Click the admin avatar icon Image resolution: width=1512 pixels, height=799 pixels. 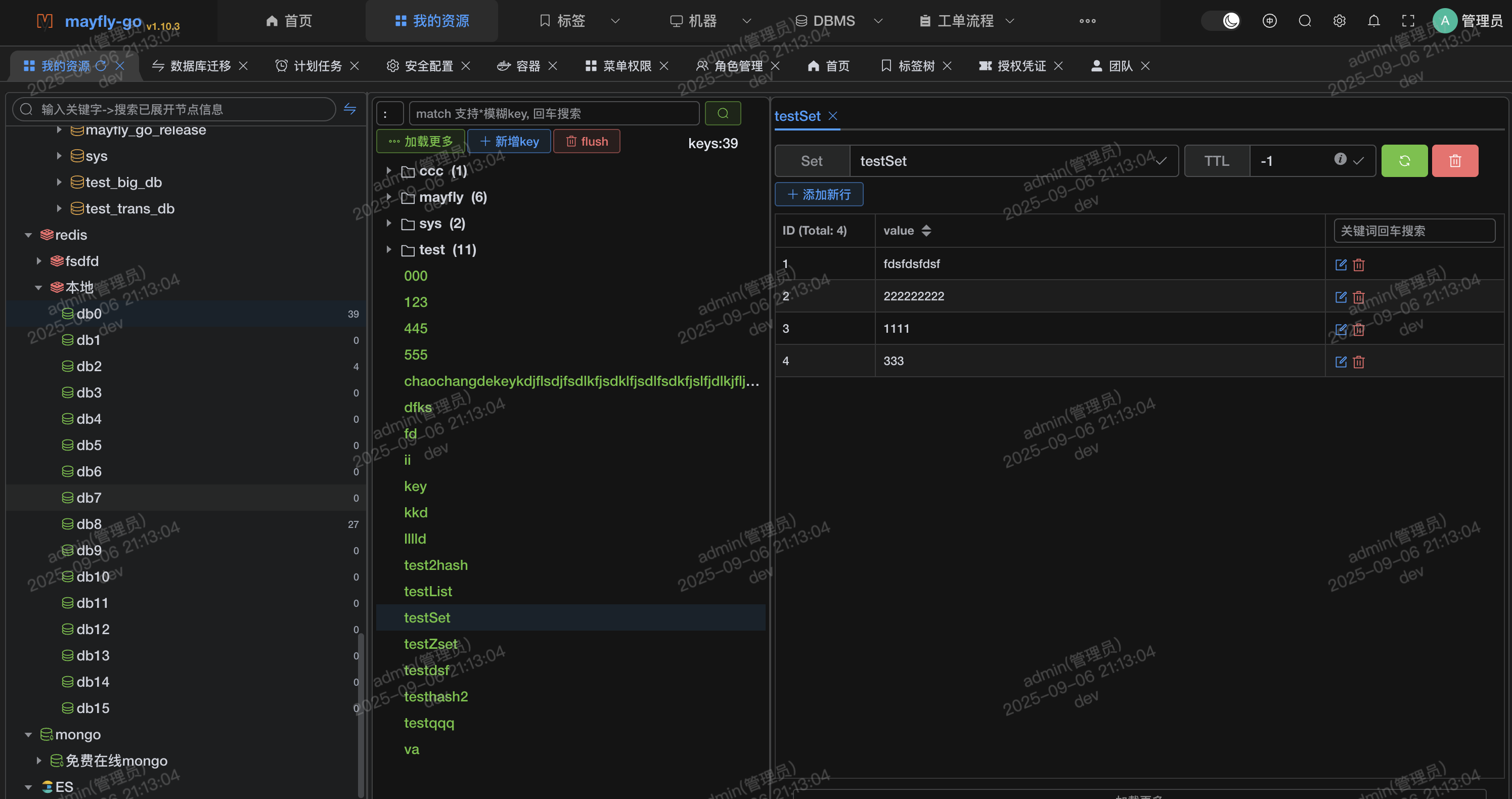[x=1445, y=21]
